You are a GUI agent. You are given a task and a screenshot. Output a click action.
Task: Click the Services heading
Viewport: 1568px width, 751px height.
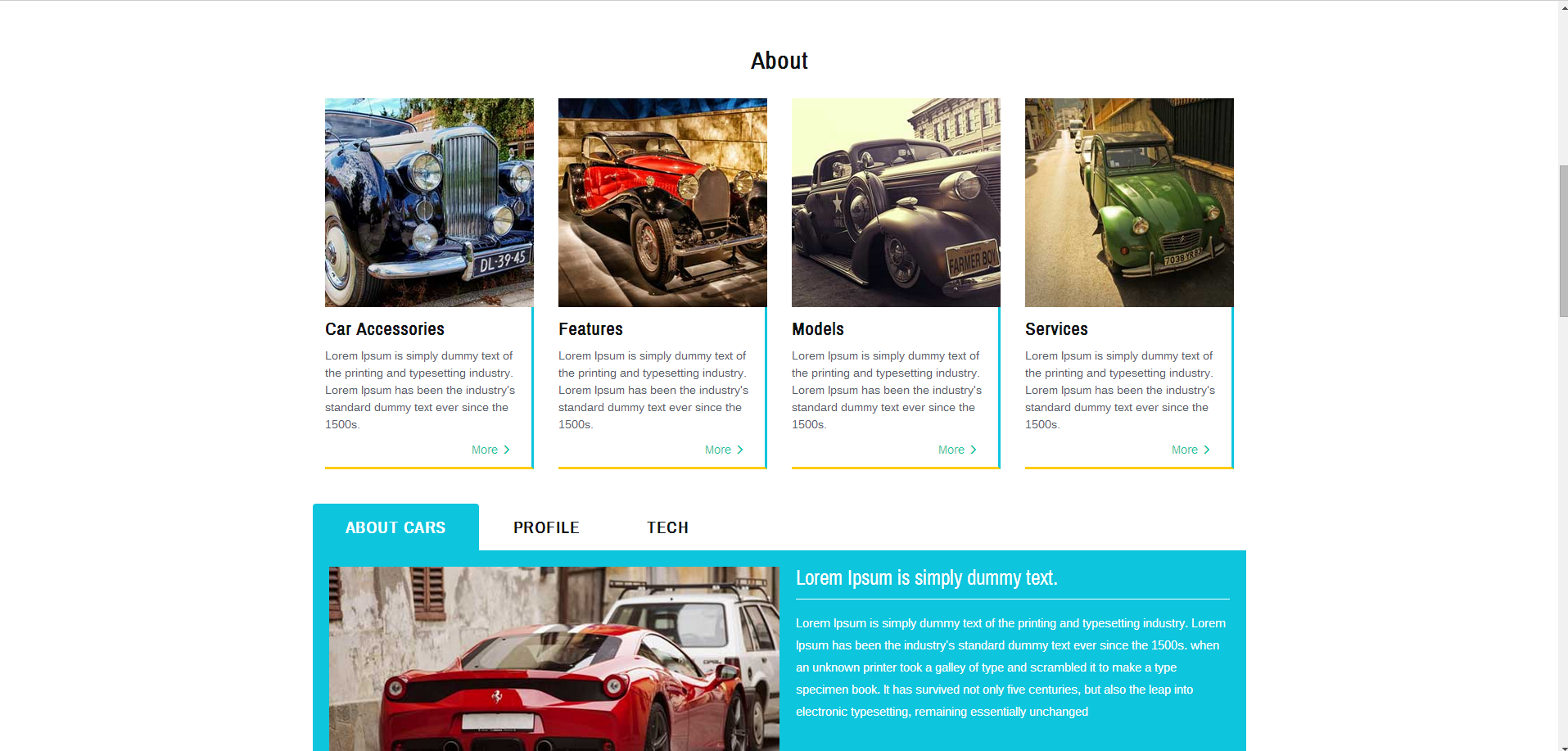click(x=1056, y=329)
